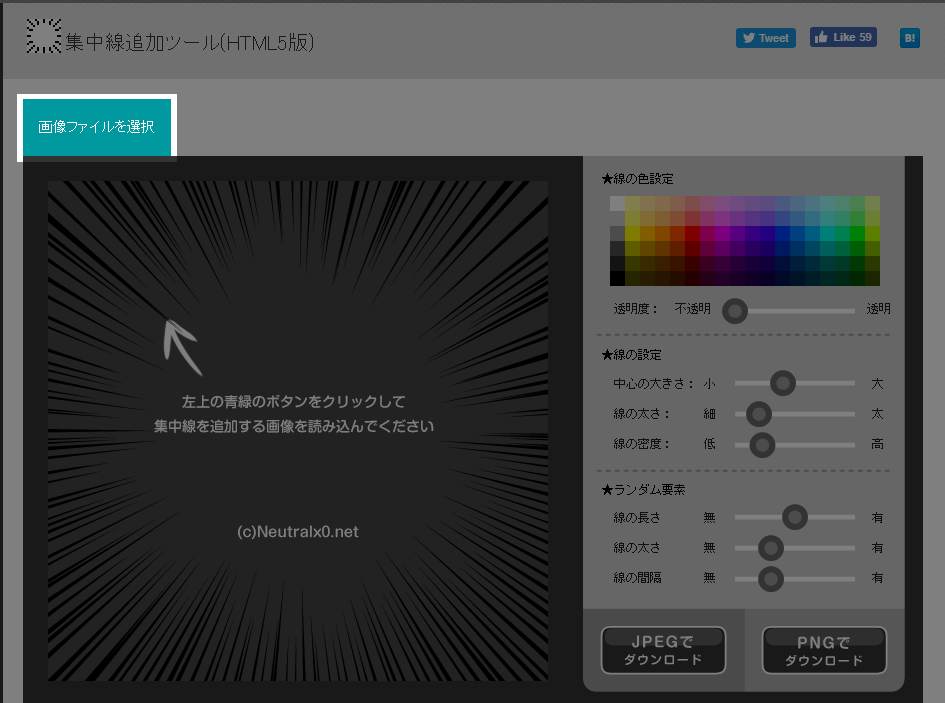
Task: Click the 線の間隔 random slider handle
Action: (x=770, y=578)
